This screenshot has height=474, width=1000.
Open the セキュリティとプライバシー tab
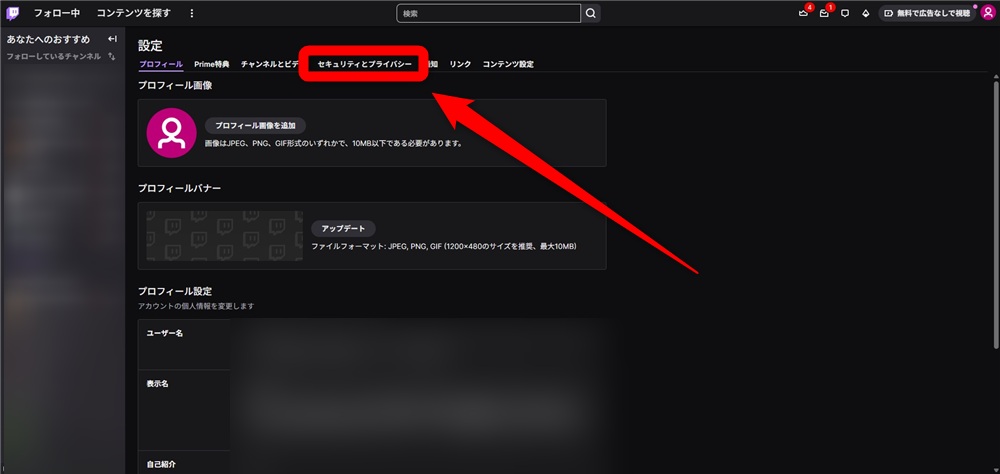(364, 64)
